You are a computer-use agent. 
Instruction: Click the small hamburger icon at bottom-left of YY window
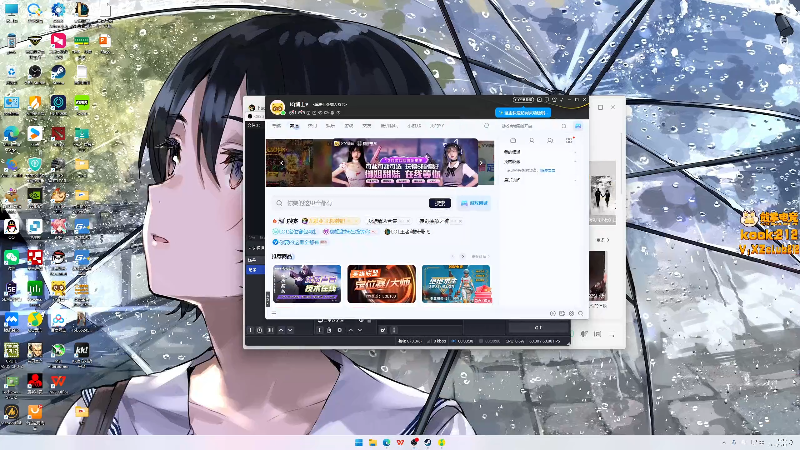click(x=274, y=313)
